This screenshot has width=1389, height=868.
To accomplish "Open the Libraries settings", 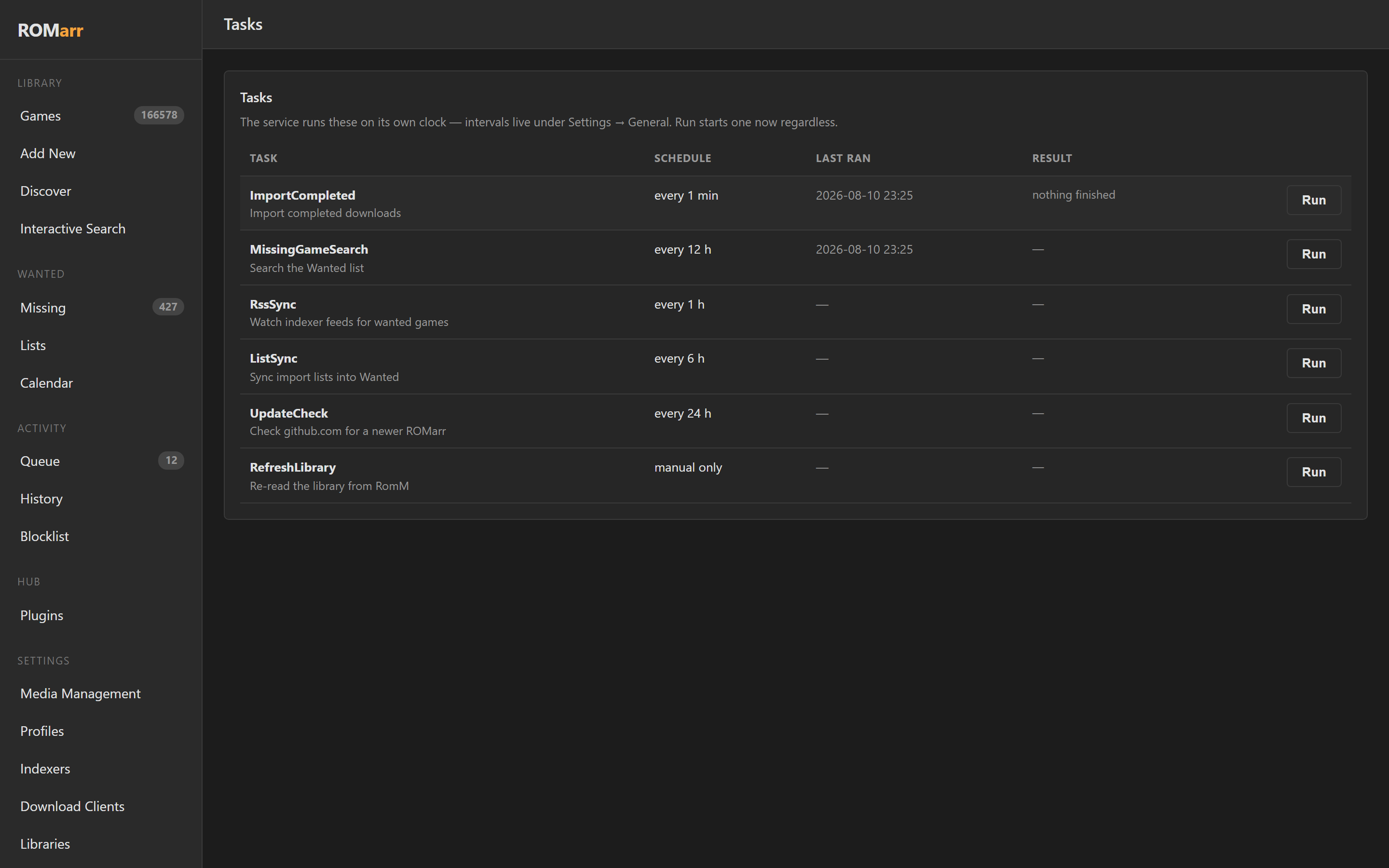I will click(x=45, y=843).
